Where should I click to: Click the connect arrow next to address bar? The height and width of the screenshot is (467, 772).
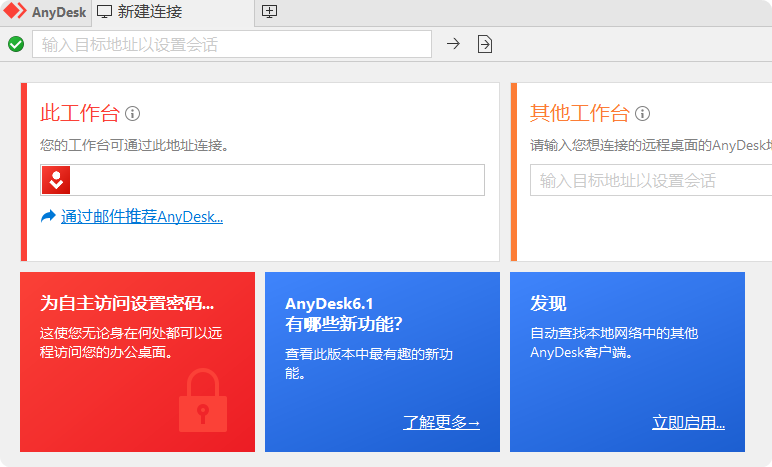tap(453, 44)
